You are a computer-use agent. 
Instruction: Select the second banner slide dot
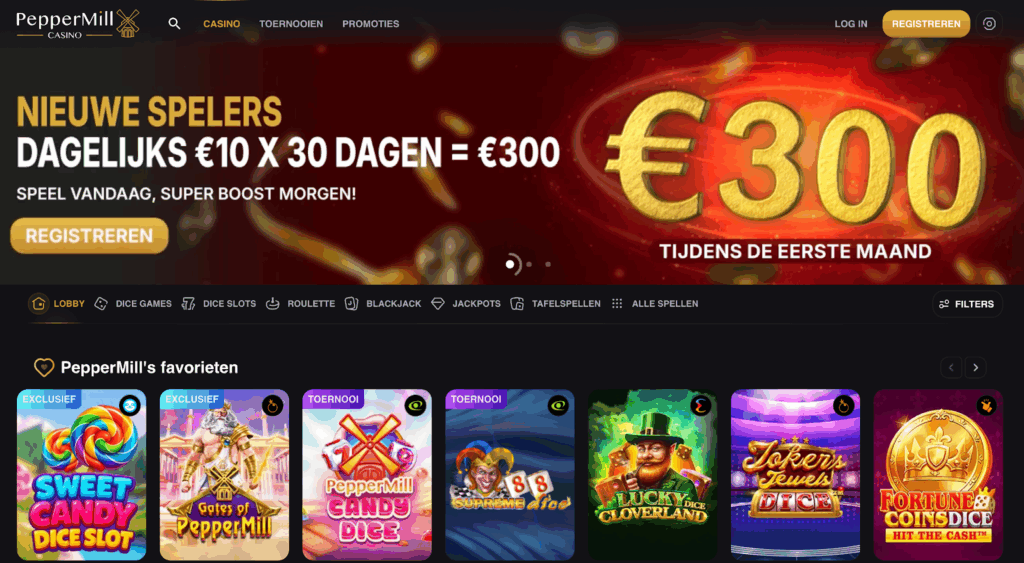[x=529, y=265]
